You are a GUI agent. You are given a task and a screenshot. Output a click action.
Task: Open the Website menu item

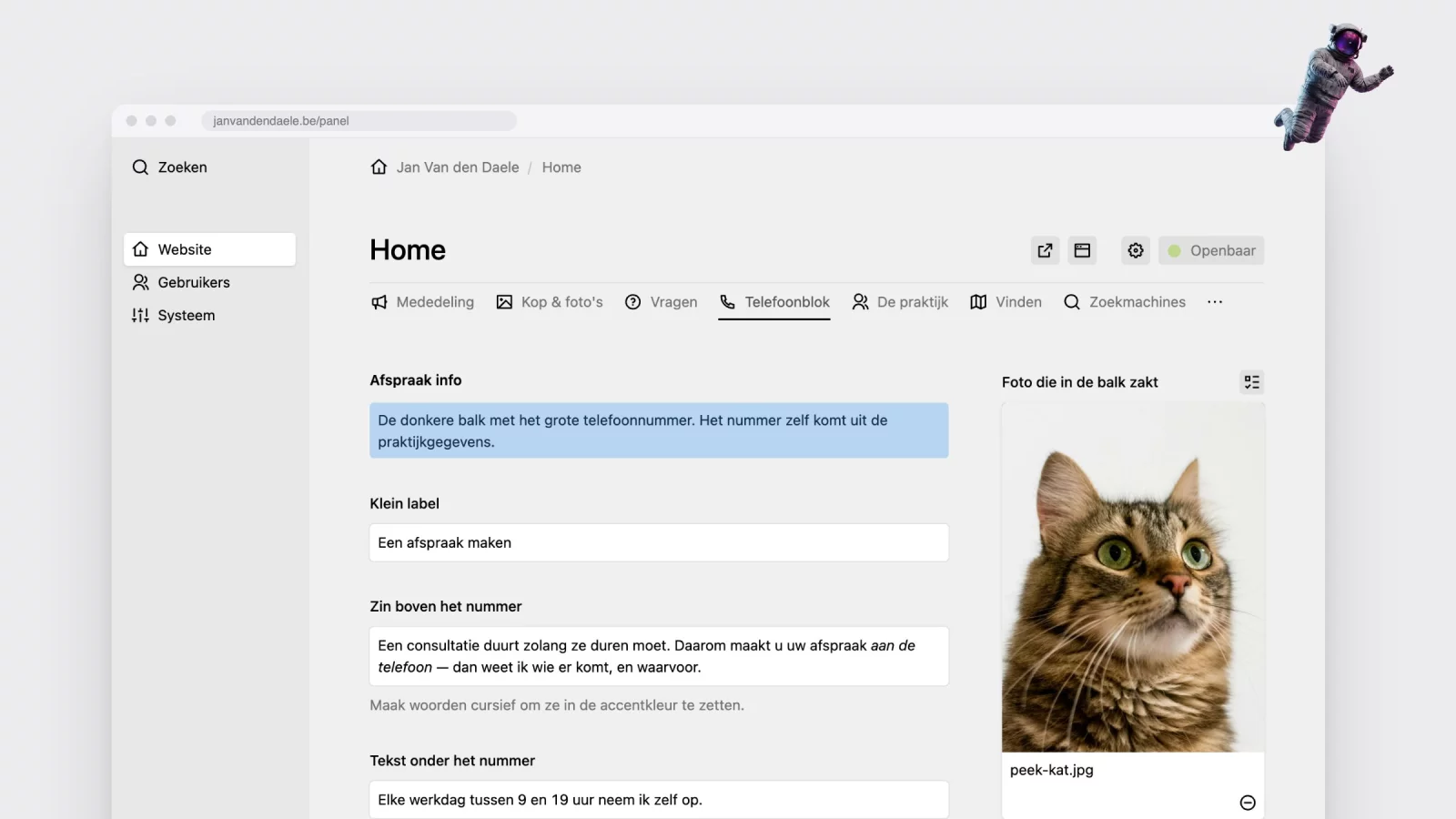click(209, 249)
